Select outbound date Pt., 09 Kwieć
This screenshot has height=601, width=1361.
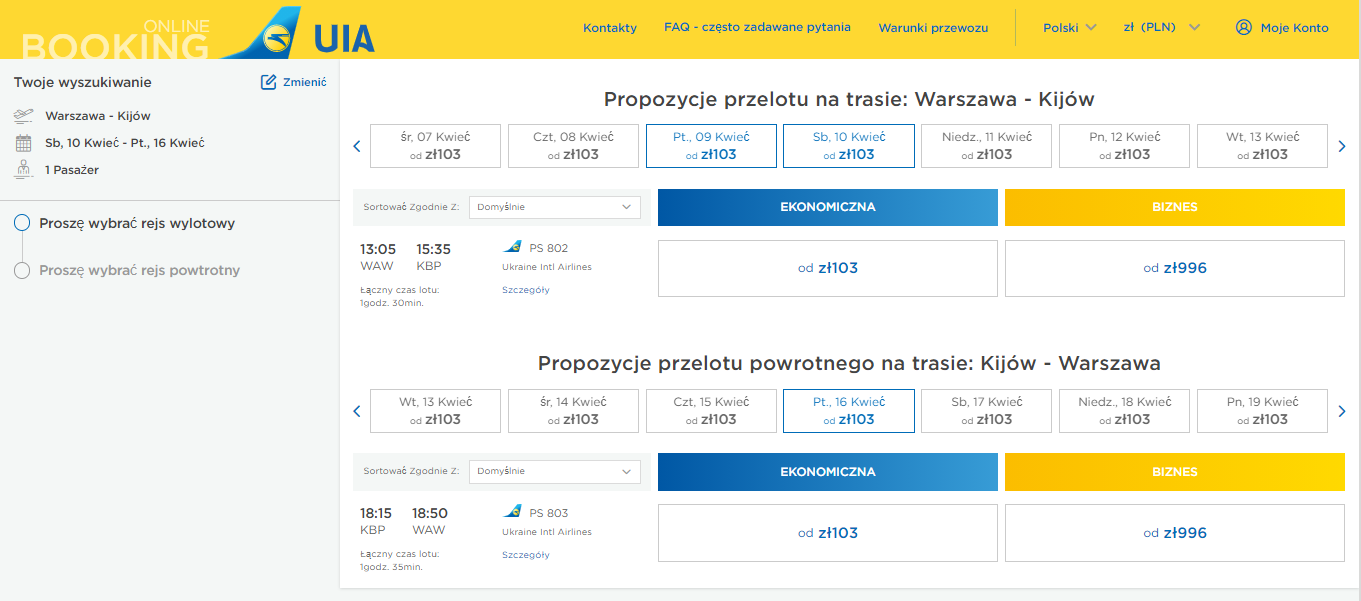(x=711, y=146)
